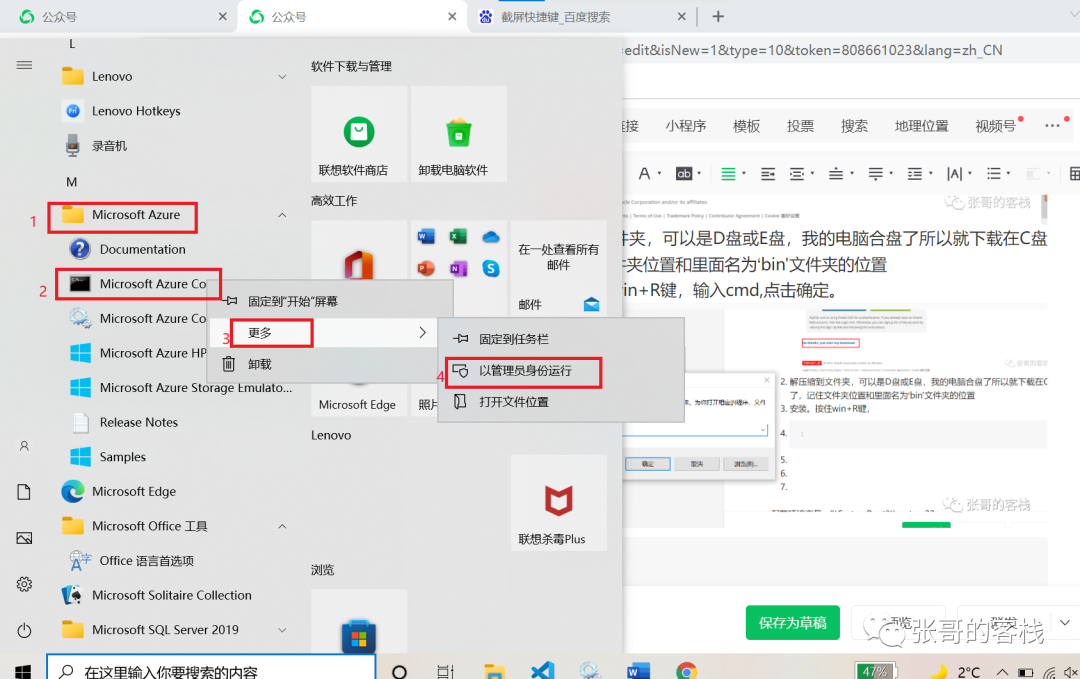Click the font color A icon in editor
The height and width of the screenshot is (679, 1080).
click(644, 174)
